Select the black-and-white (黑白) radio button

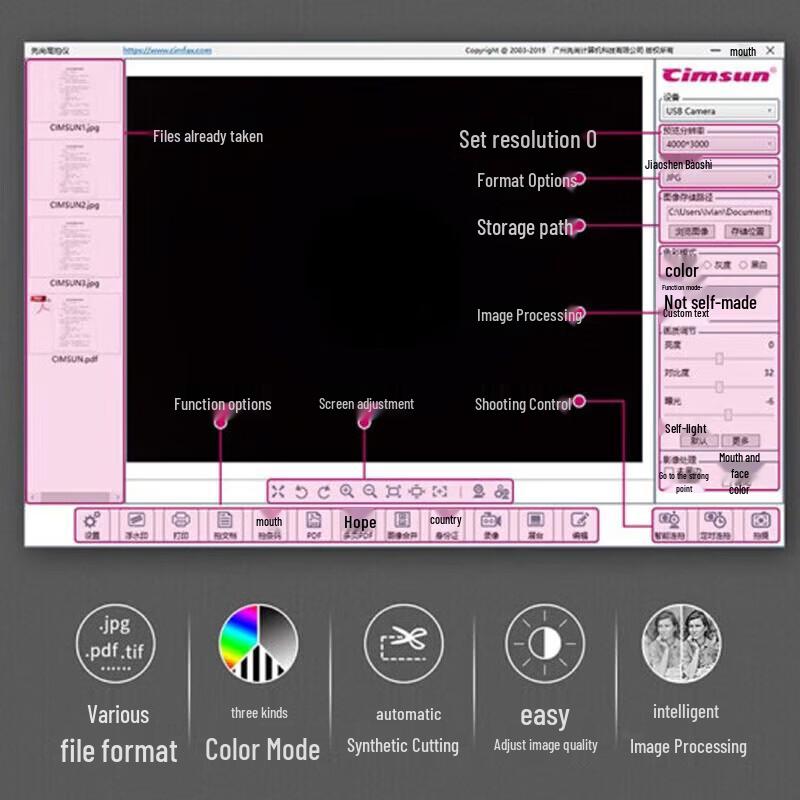pyautogui.click(x=743, y=265)
